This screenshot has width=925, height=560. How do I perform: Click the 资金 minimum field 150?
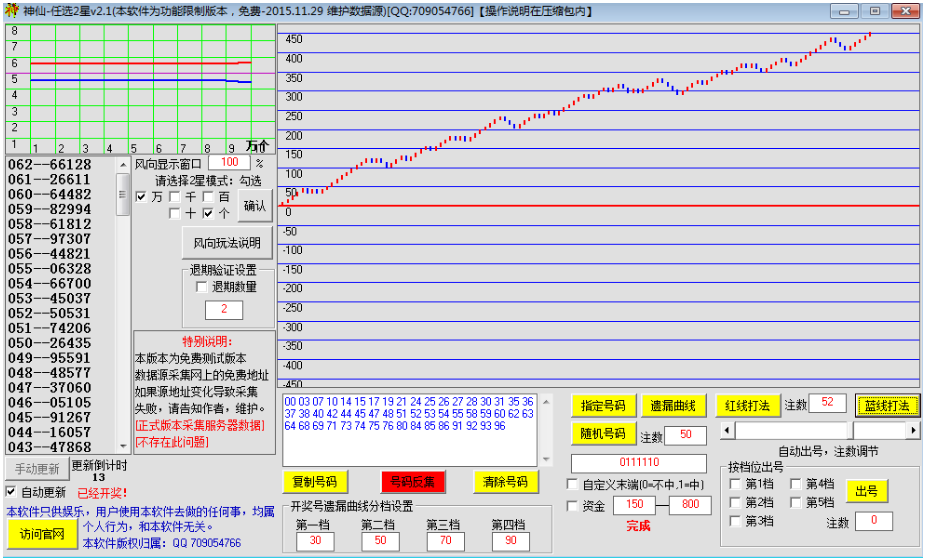pyautogui.click(x=635, y=505)
